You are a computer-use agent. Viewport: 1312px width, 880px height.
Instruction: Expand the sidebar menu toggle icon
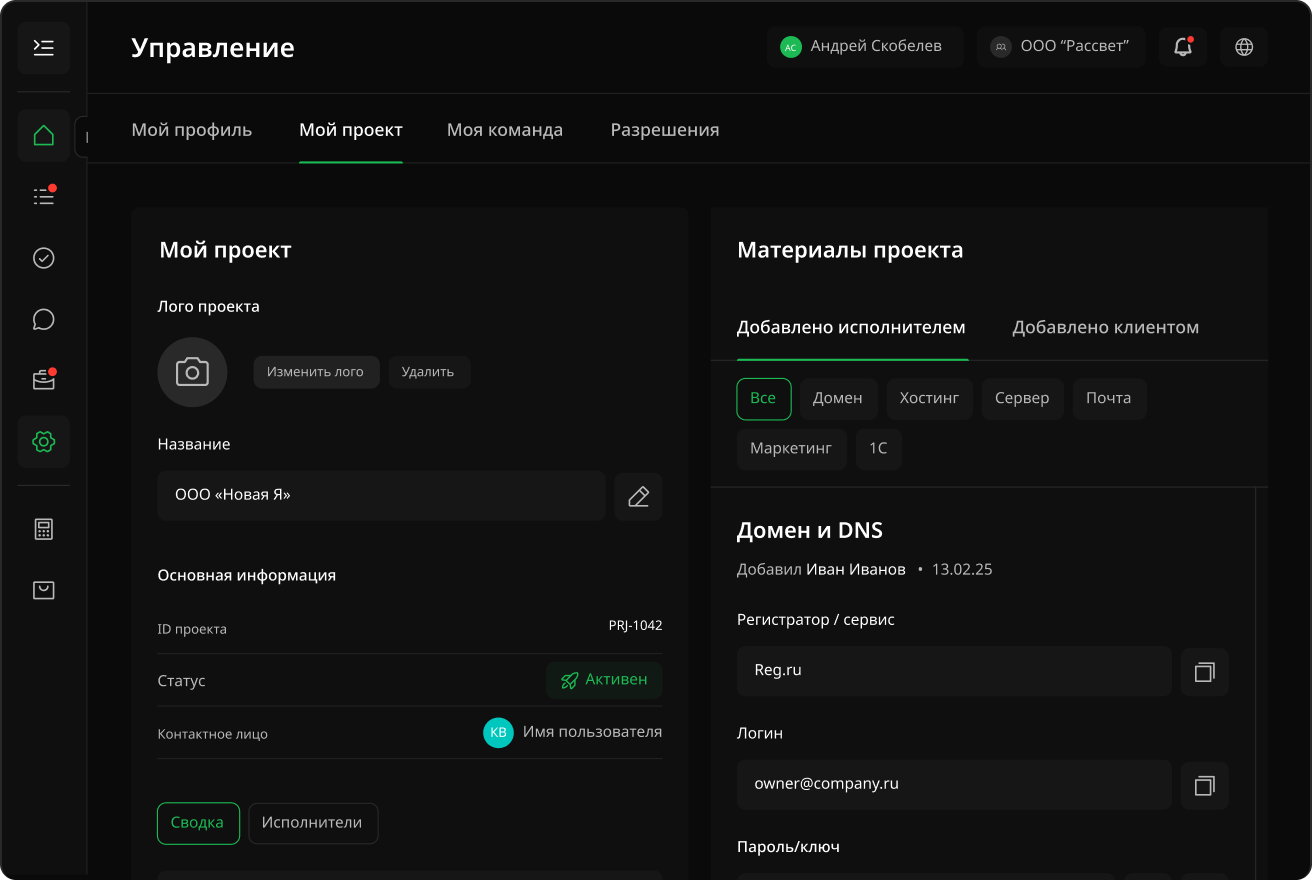(43, 48)
